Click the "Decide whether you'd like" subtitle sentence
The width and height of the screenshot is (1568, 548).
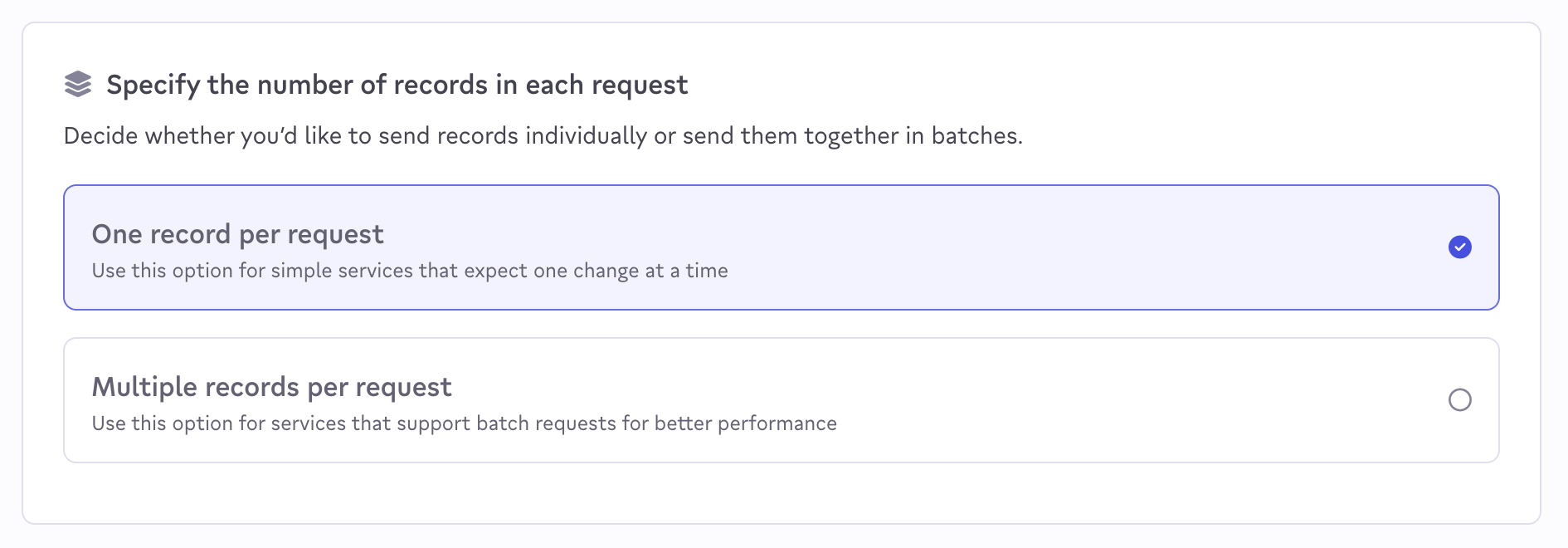click(x=543, y=135)
